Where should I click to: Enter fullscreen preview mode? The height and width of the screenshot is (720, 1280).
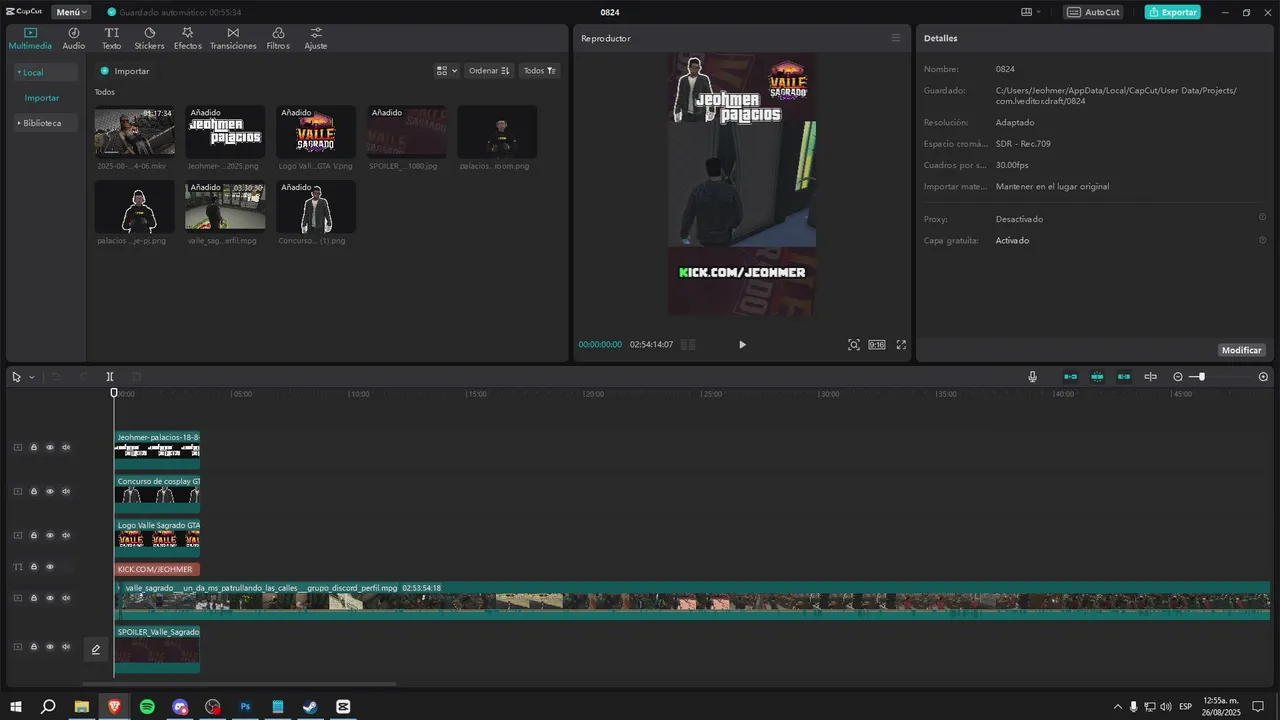click(901, 344)
